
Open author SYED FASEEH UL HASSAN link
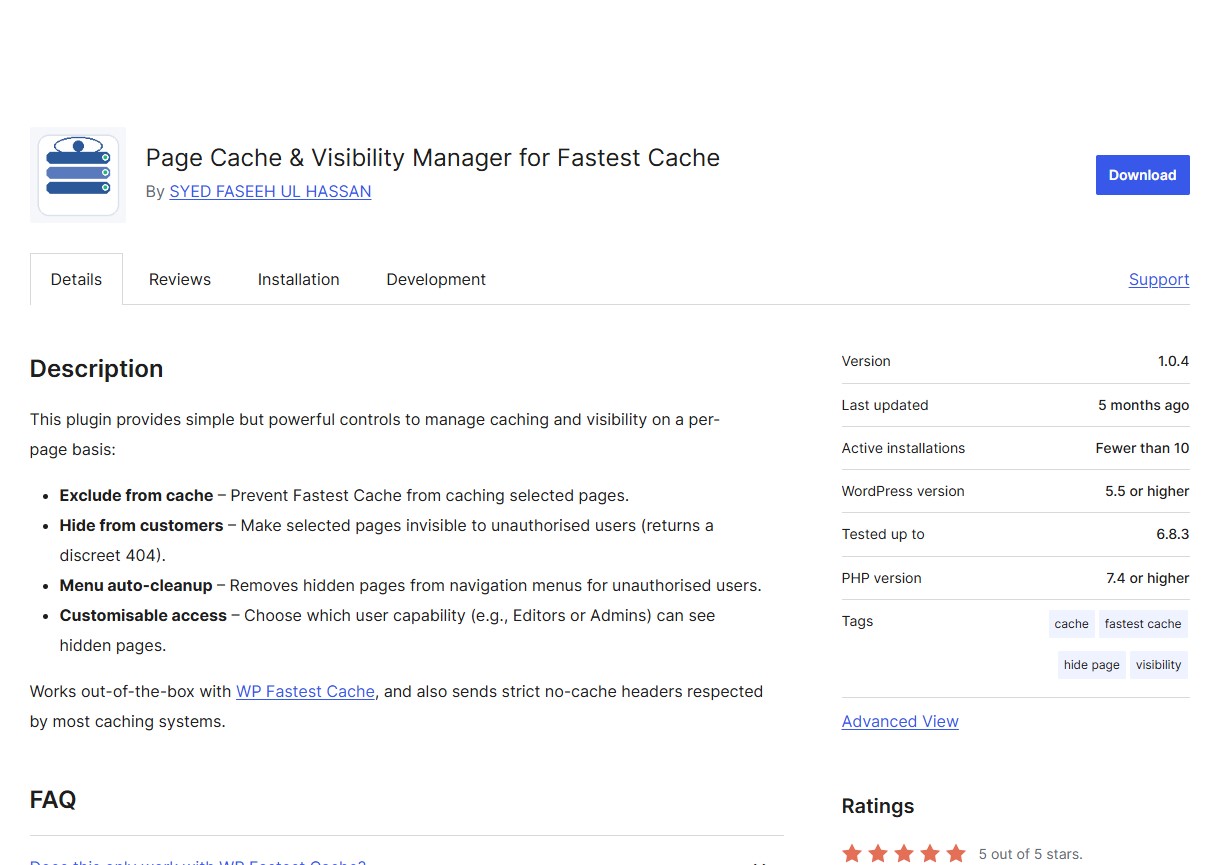point(270,191)
